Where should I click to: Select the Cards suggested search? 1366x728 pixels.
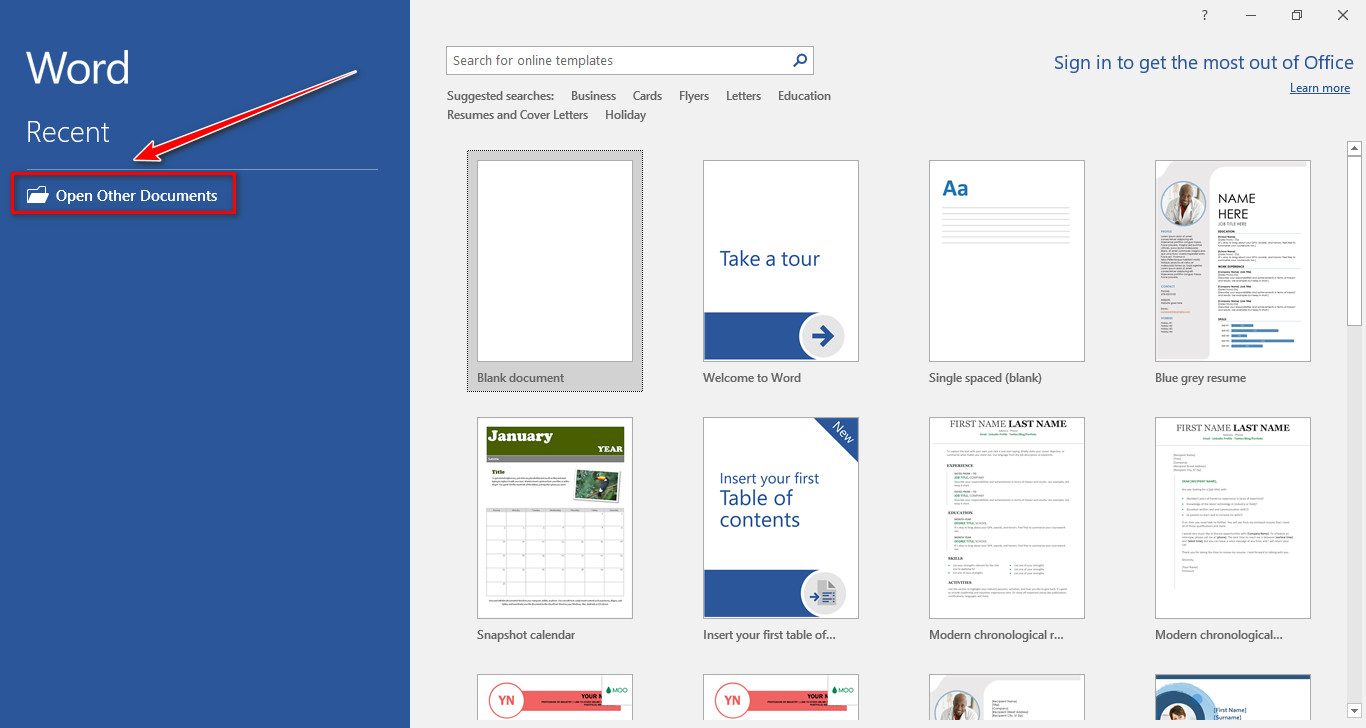(647, 96)
